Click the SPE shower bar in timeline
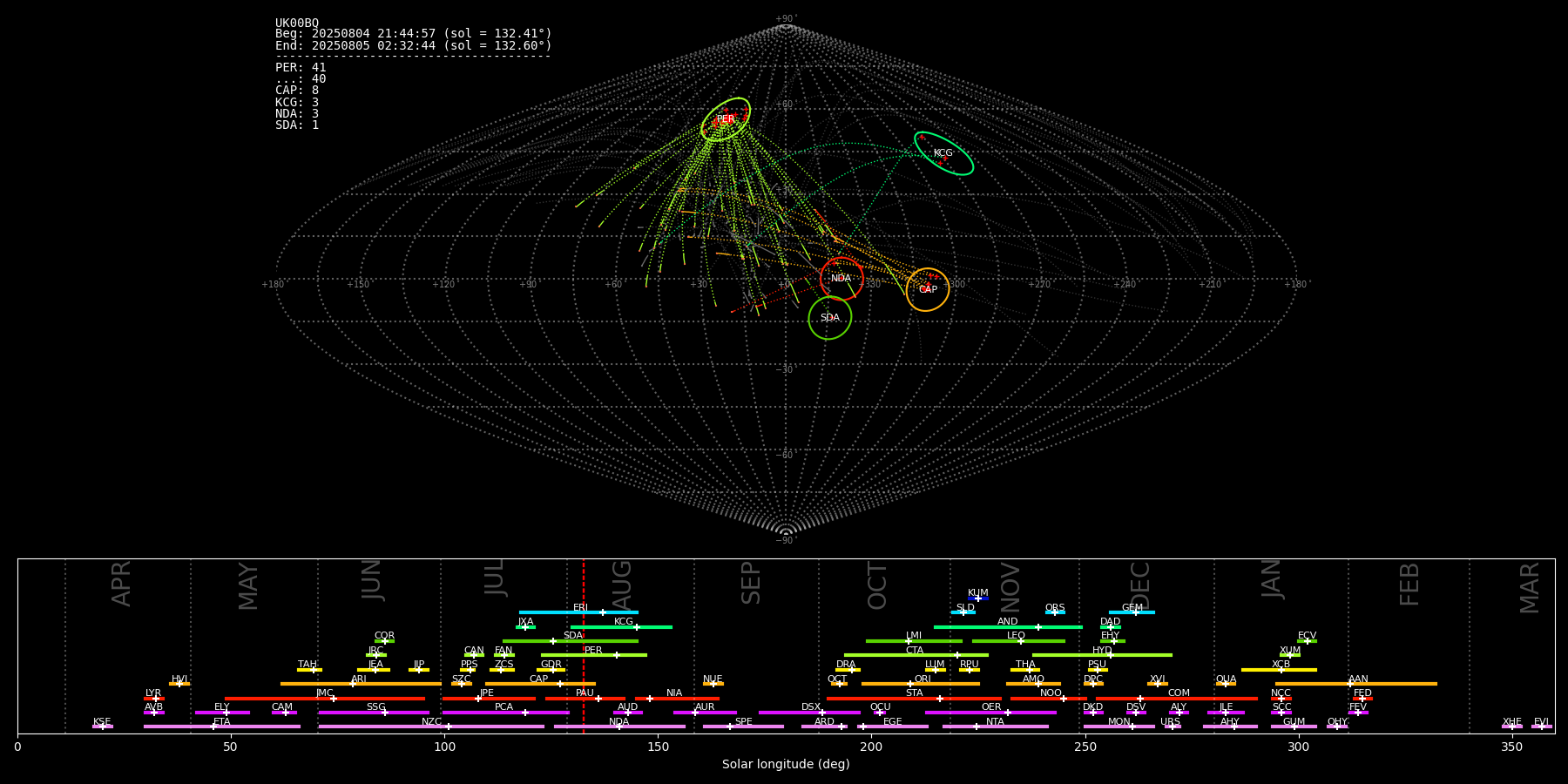This screenshot has height=784, width=1568. coord(743,727)
